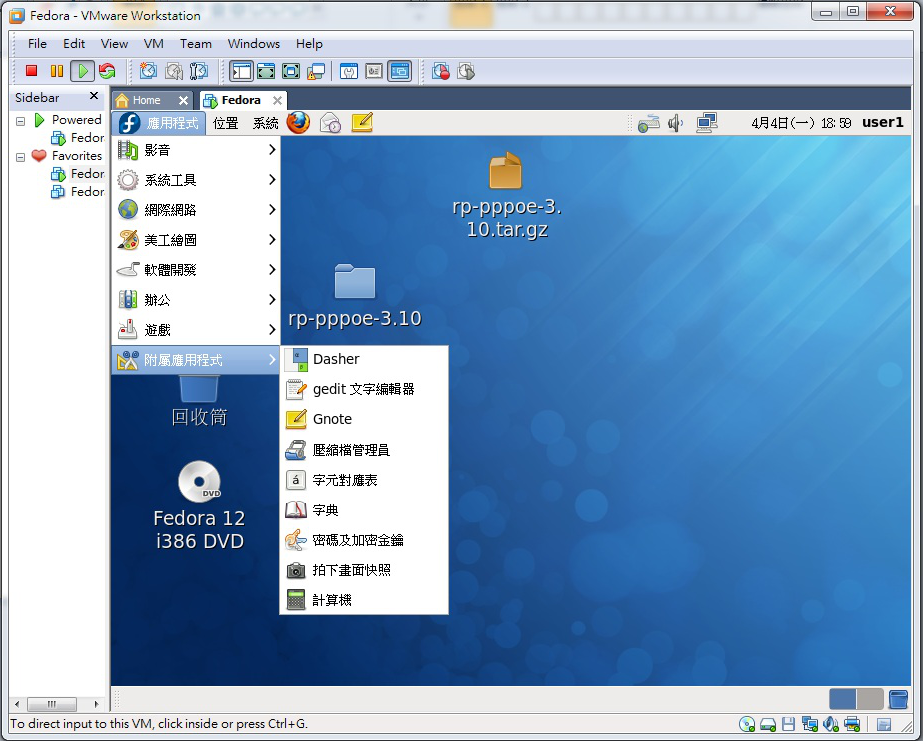Click the Revert to snapshot icon
923x741 pixels.
point(174,71)
